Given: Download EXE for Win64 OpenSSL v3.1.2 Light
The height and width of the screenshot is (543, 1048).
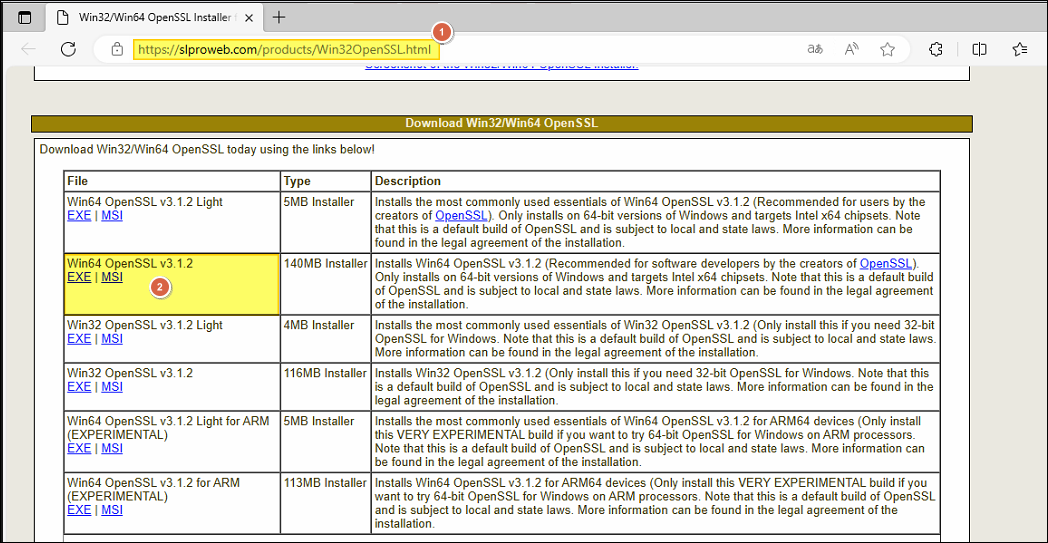Looking at the screenshot, I should click(x=79, y=216).
